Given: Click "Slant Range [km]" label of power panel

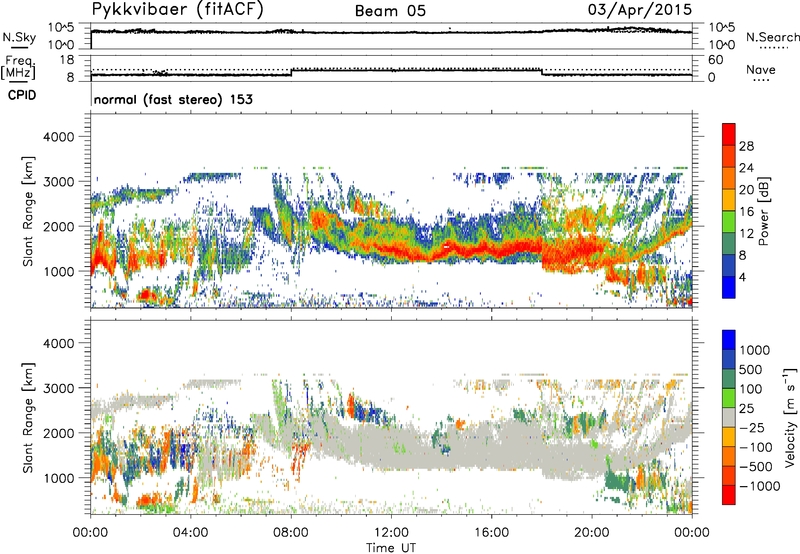Looking at the screenshot, I should [28, 211].
